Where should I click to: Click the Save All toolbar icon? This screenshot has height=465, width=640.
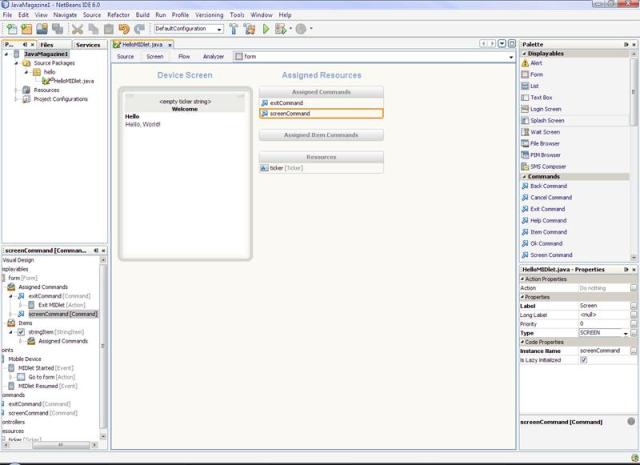point(57,29)
